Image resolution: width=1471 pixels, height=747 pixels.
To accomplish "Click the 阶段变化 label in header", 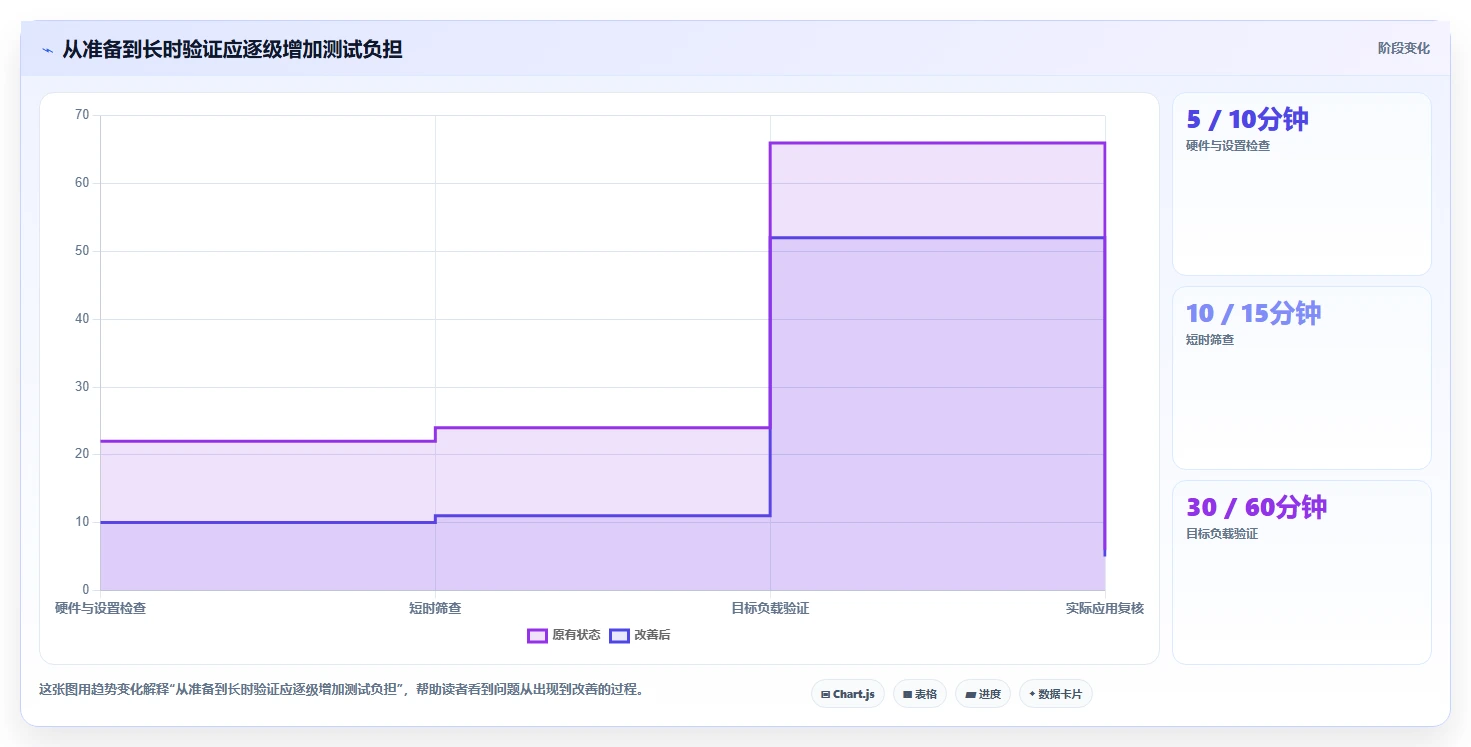I will [1404, 48].
